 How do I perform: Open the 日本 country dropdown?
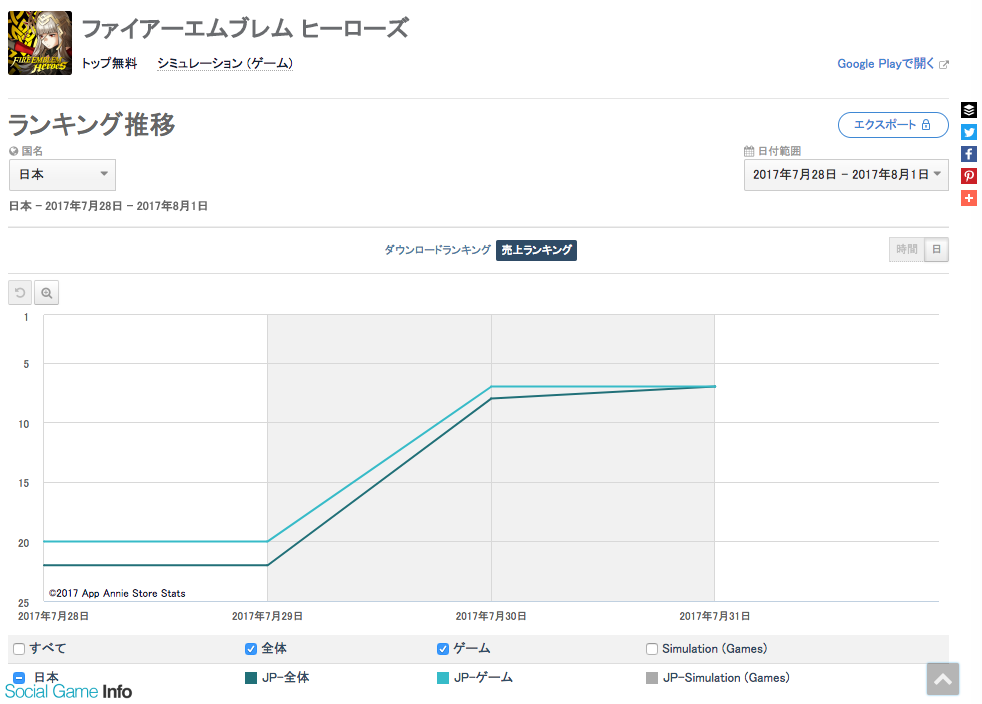[x=63, y=175]
